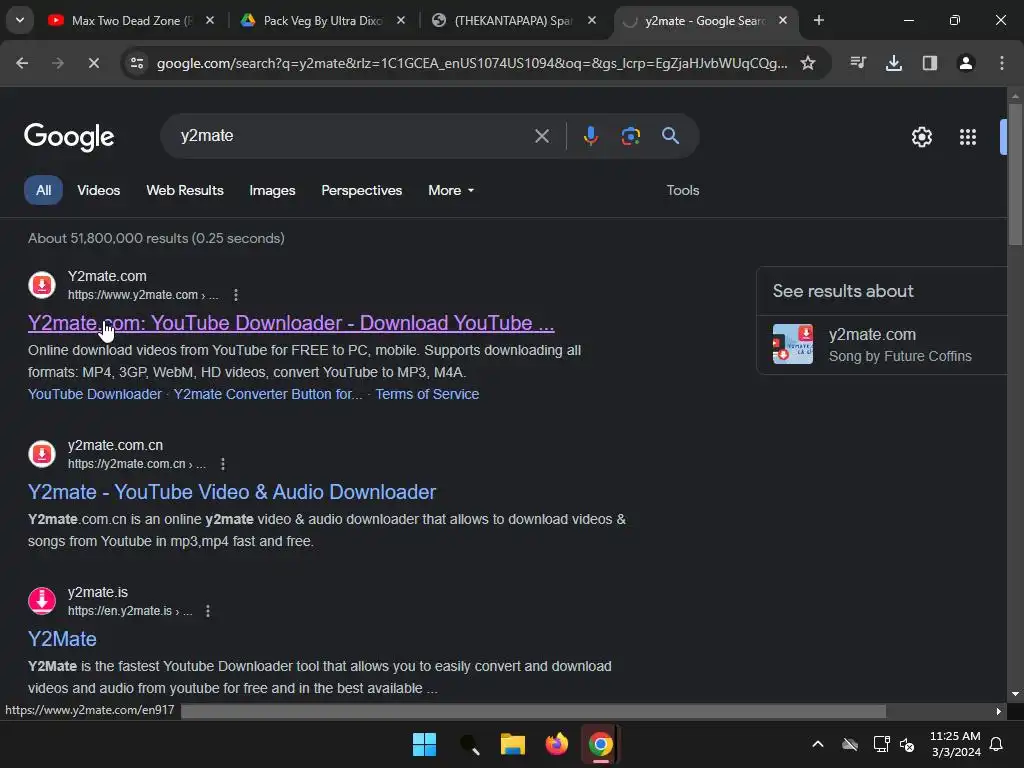Open Chrome downloads icon

[x=894, y=63]
